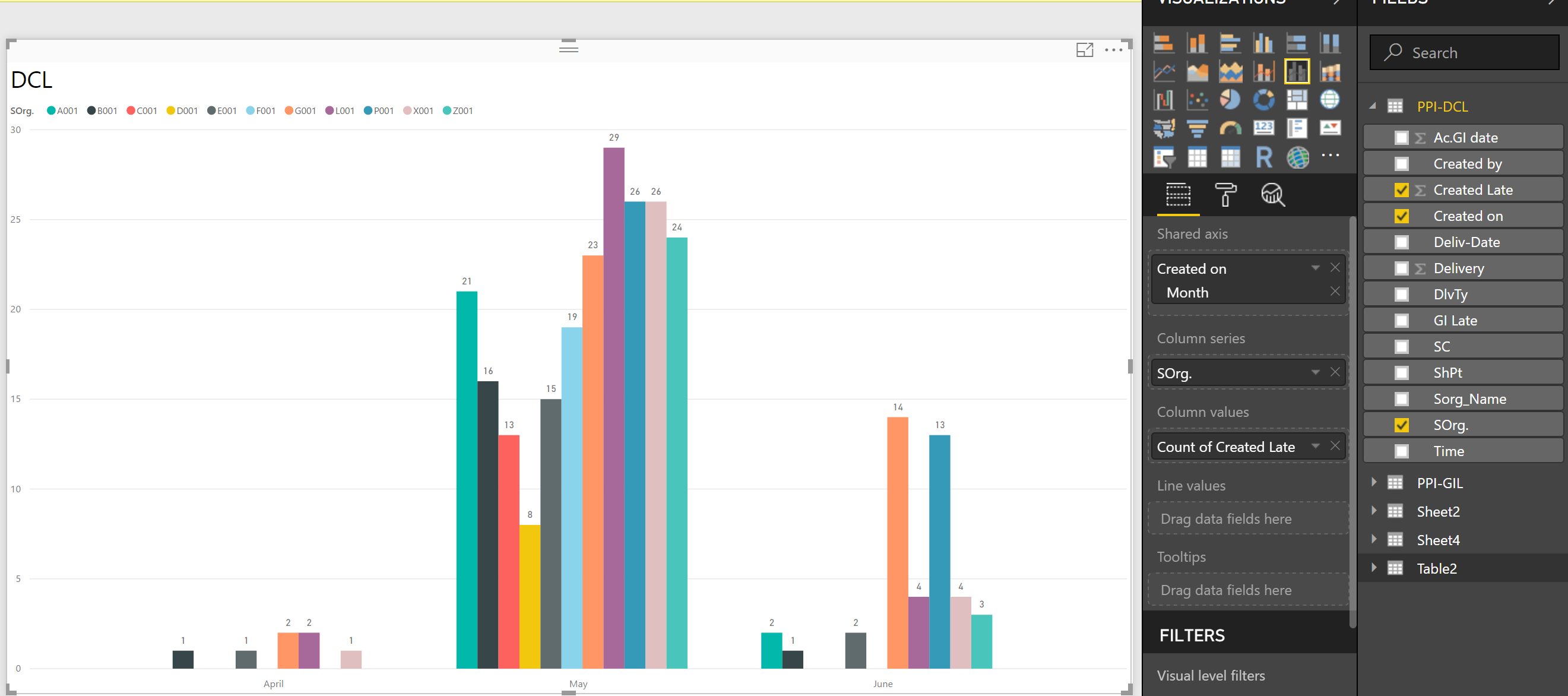Screen dimensions: 1568x696
Task: Select the pie chart visualization icon
Action: 1230,100
